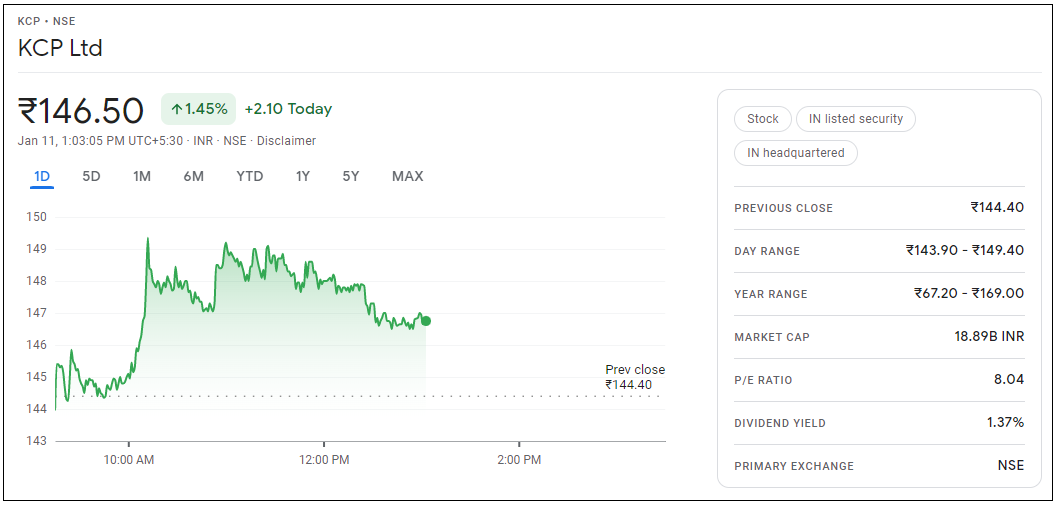Screen dimensions: 1057x505
Task: Click the MARKET CAP label
Action: click(772, 337)
